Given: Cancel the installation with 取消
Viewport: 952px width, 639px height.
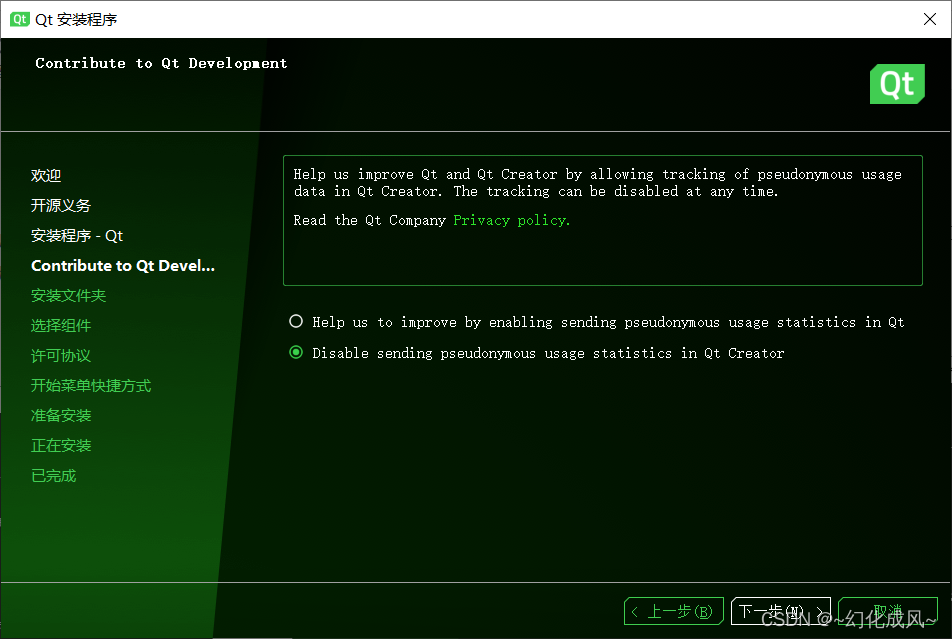Looking at the screenshot, I should [x=888, y=611].
